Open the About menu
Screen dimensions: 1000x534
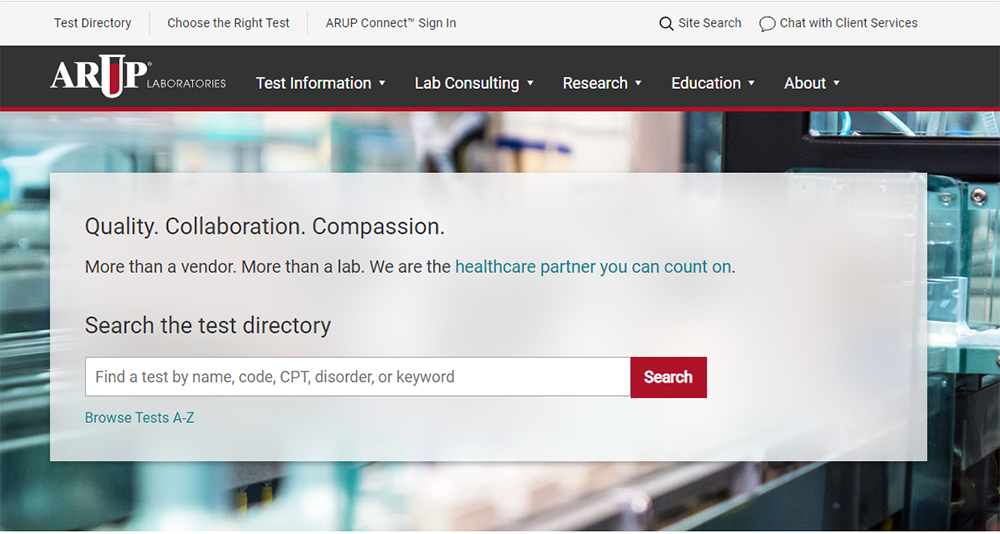(x=805, y=83)
